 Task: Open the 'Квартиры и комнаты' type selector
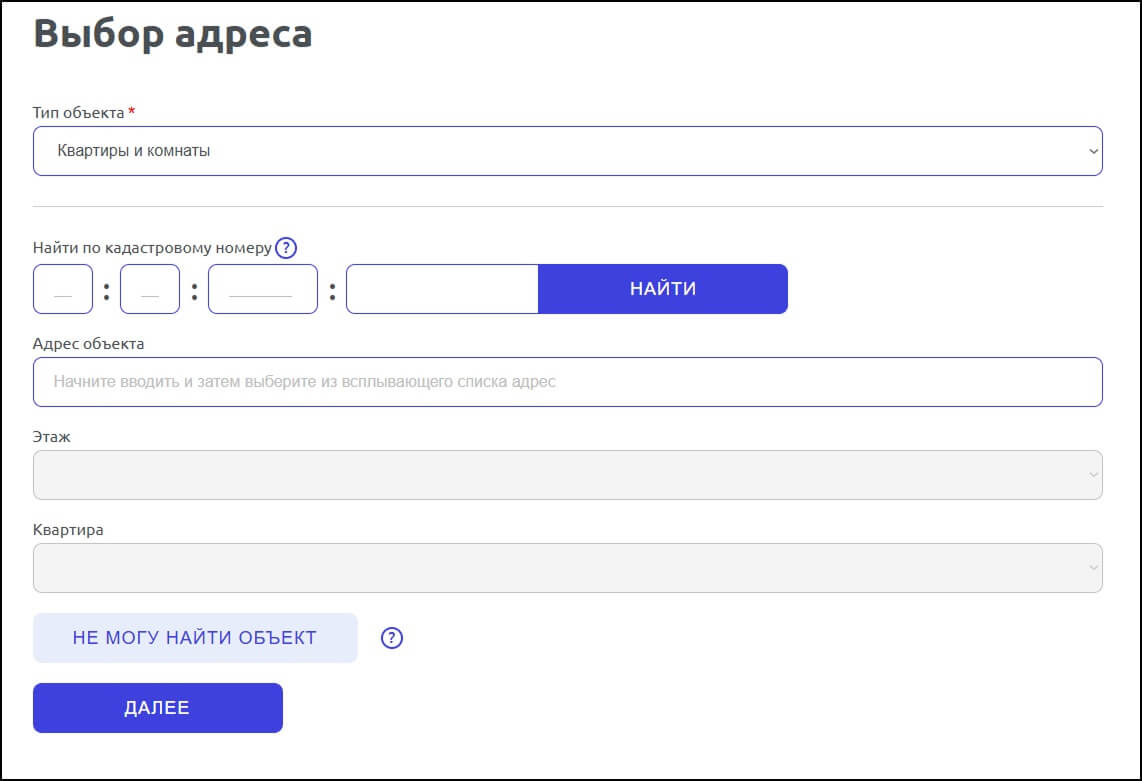pyautogui.click(x=566, y=151)
